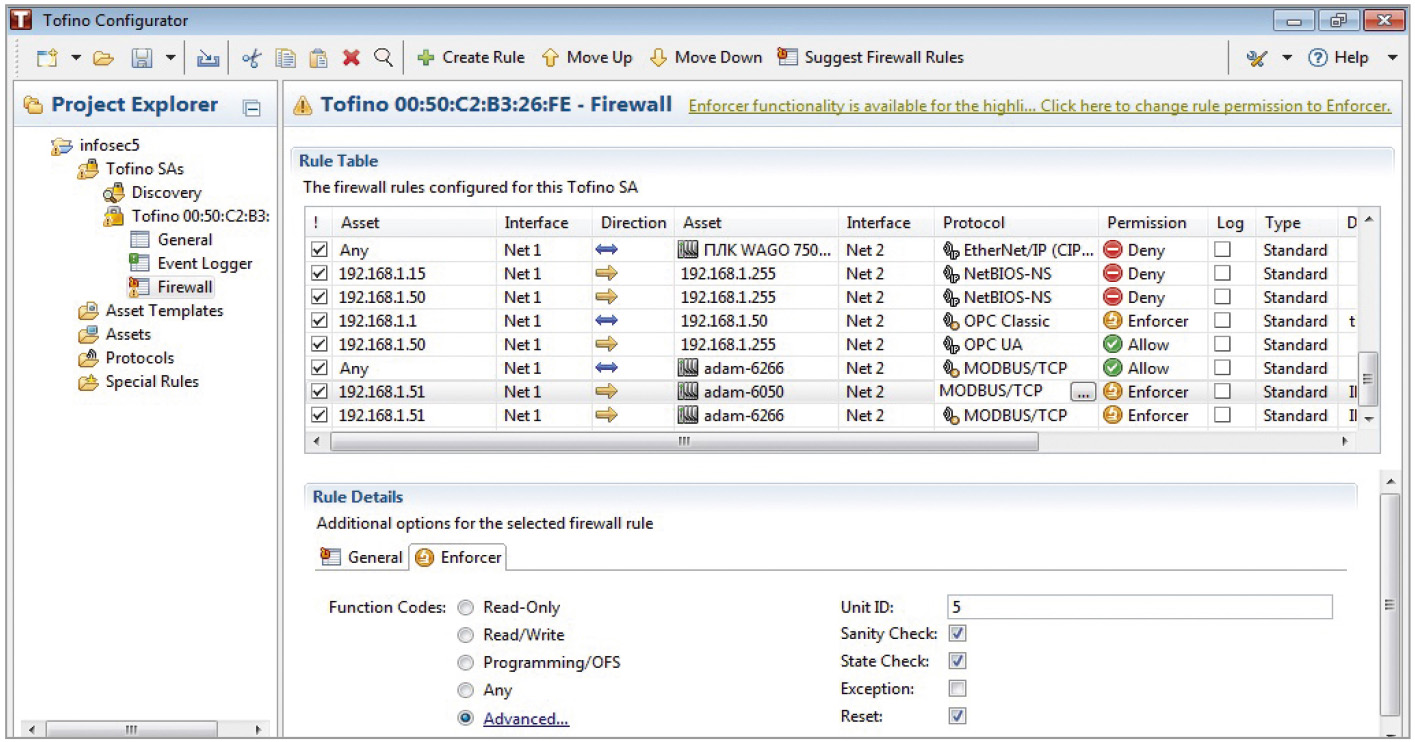Click the Cut scissors icon
The image size is (1415, 742).
pyautogui.click(x=252, y=58)
